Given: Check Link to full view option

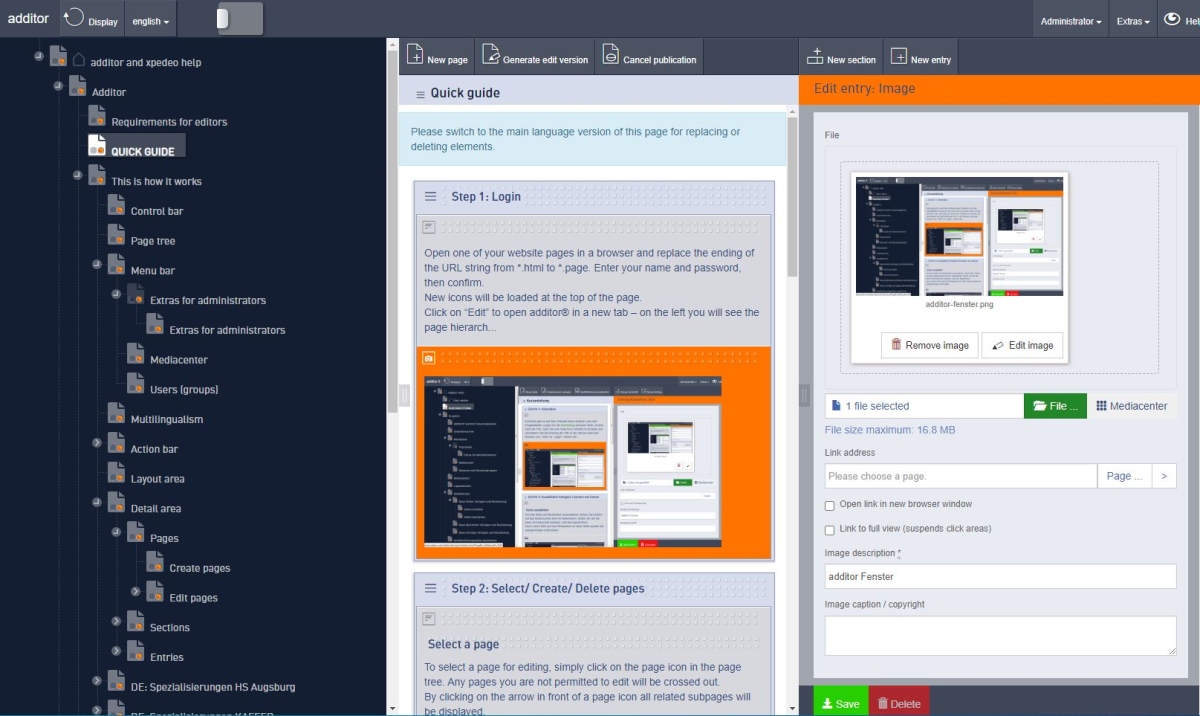Looking at the screenshot, I should pyautogui.click(x=829, y=531).
